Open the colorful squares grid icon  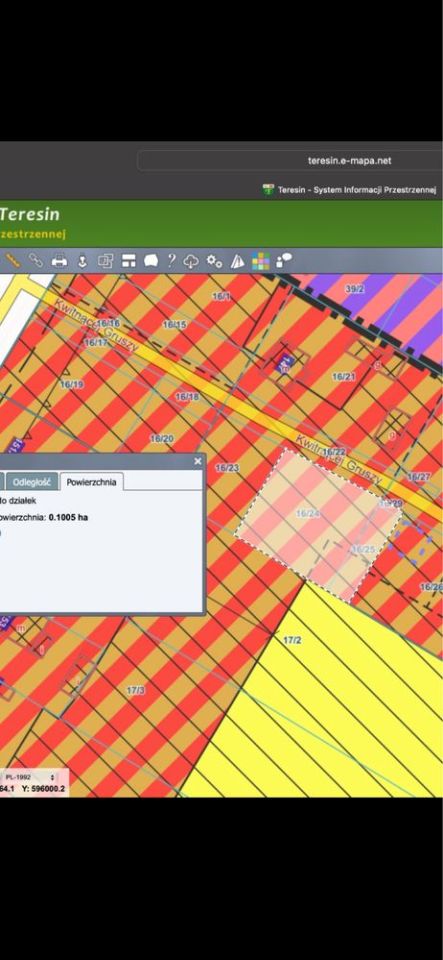261,261
